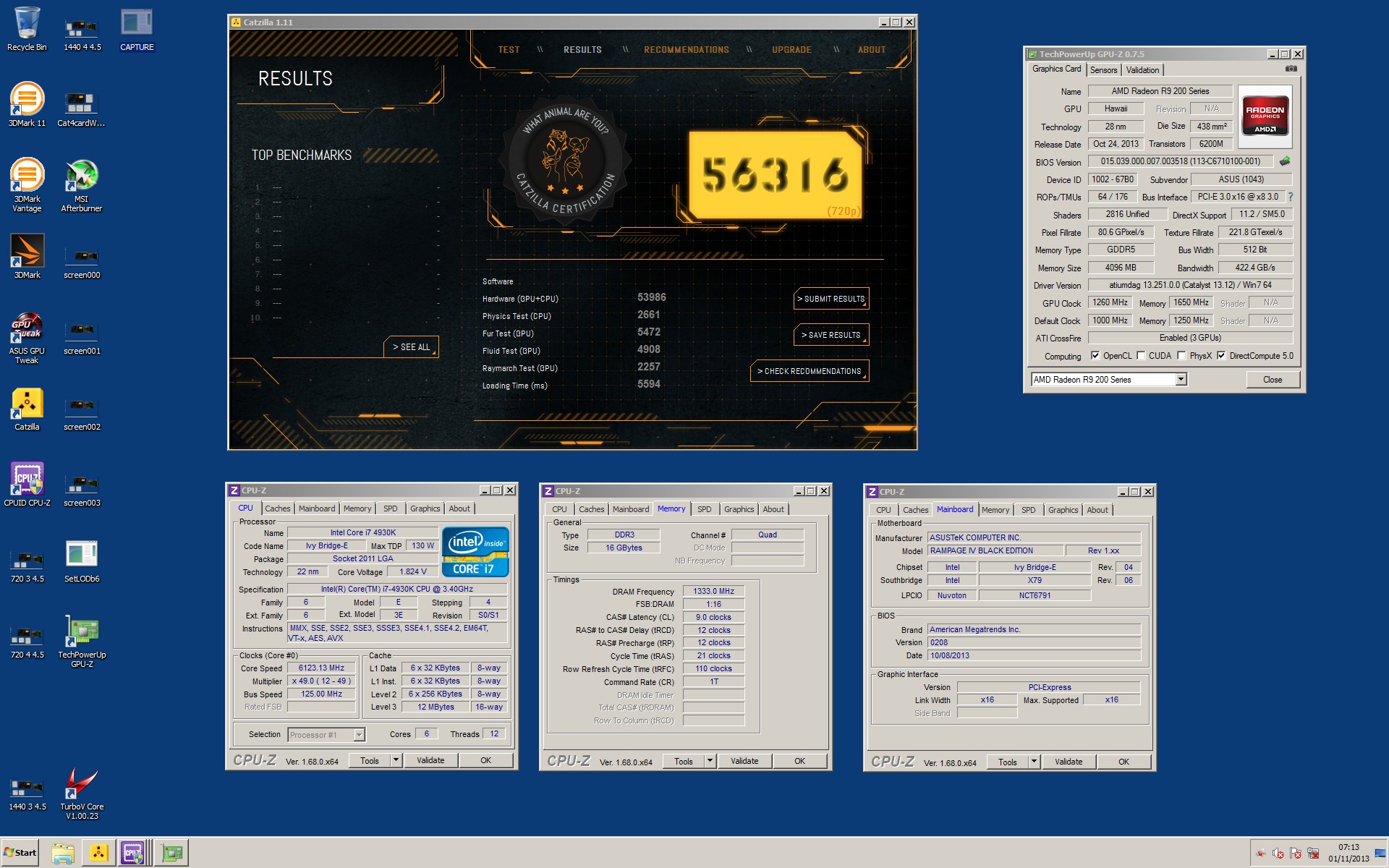Open the RECOMMENDATIONS menu in Catzilla
The height and width of the screenshot is (868, 1389).
(x=686, y=50)
